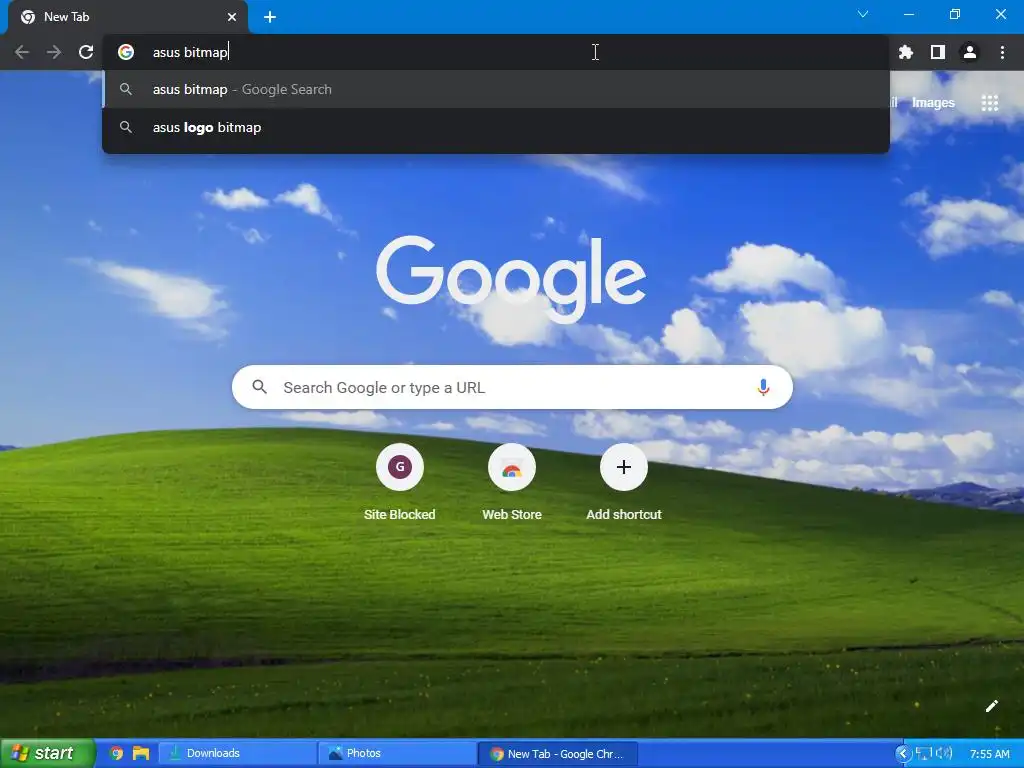Select the New Tab - Google Chrome taskbar item
This screenshot has width=1024, height=768.
(x=556, y=754)
